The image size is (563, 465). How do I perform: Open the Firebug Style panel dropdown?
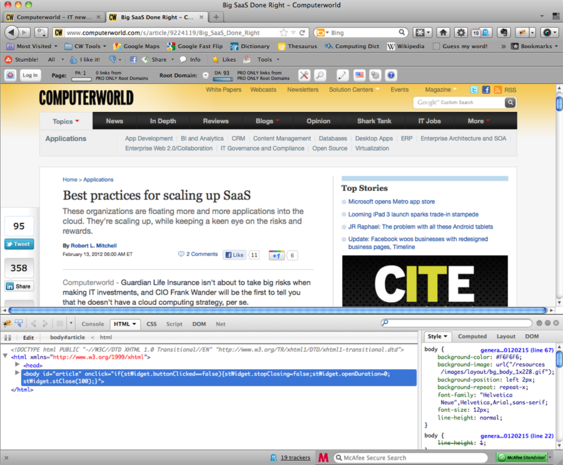coord(437,336)
